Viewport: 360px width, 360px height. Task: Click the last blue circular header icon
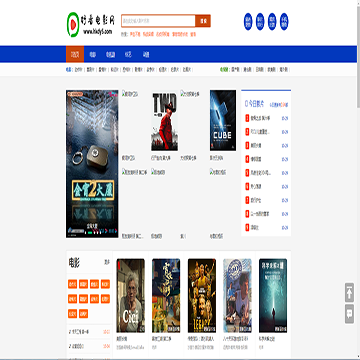(x=284, y=22)
